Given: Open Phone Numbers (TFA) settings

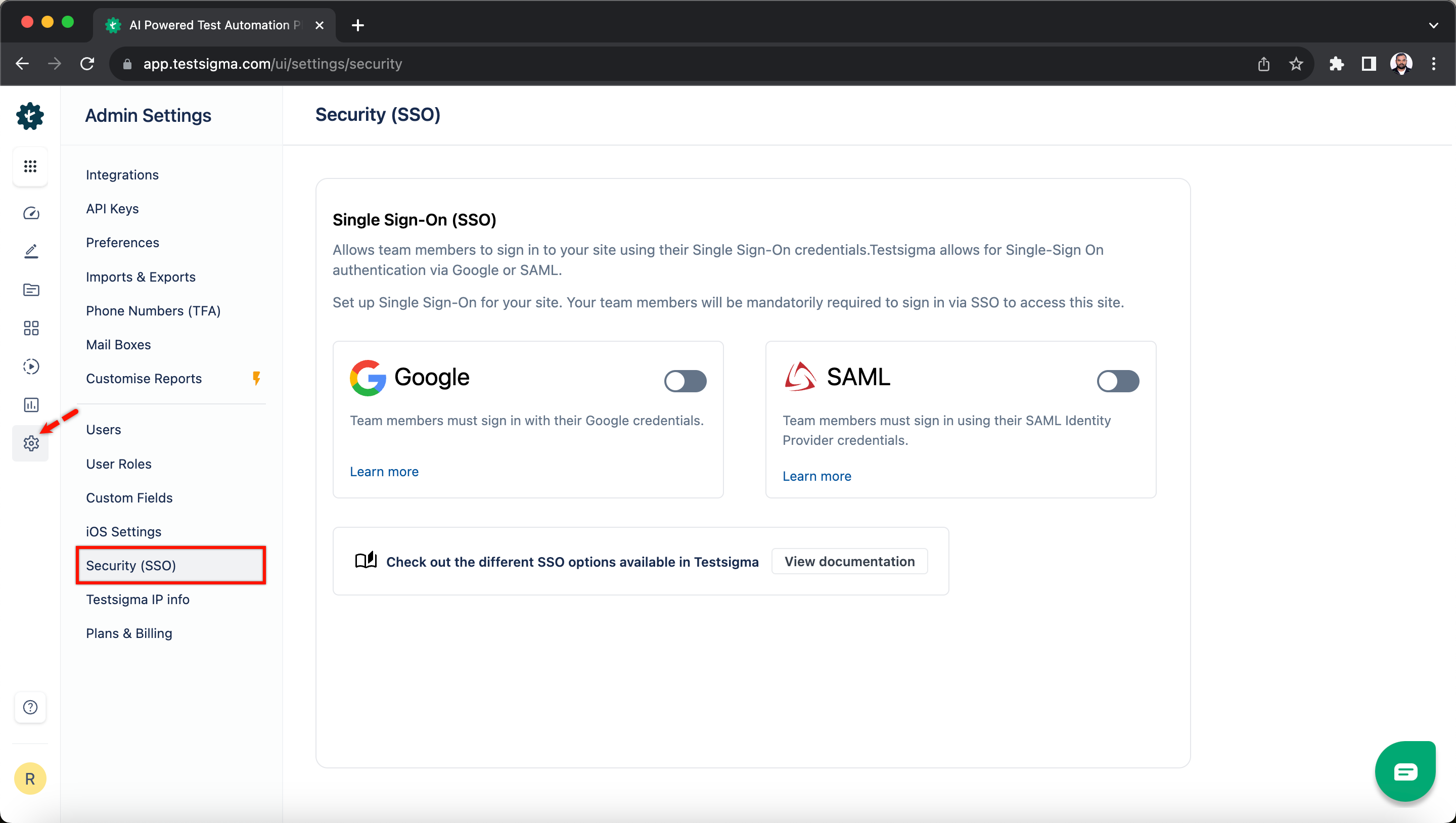Looking at the screenshot, I should (153, 311).
